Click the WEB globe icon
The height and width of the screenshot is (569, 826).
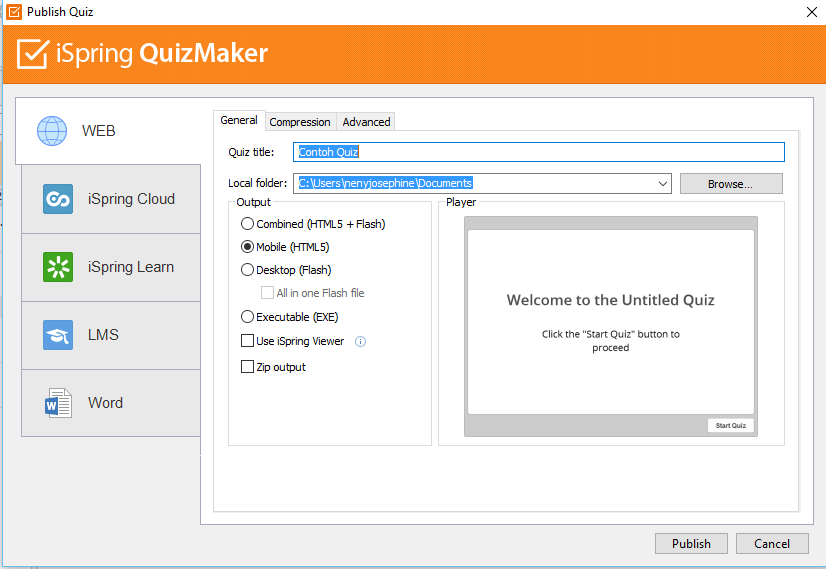pyautogui.click(x=52, y=131)
